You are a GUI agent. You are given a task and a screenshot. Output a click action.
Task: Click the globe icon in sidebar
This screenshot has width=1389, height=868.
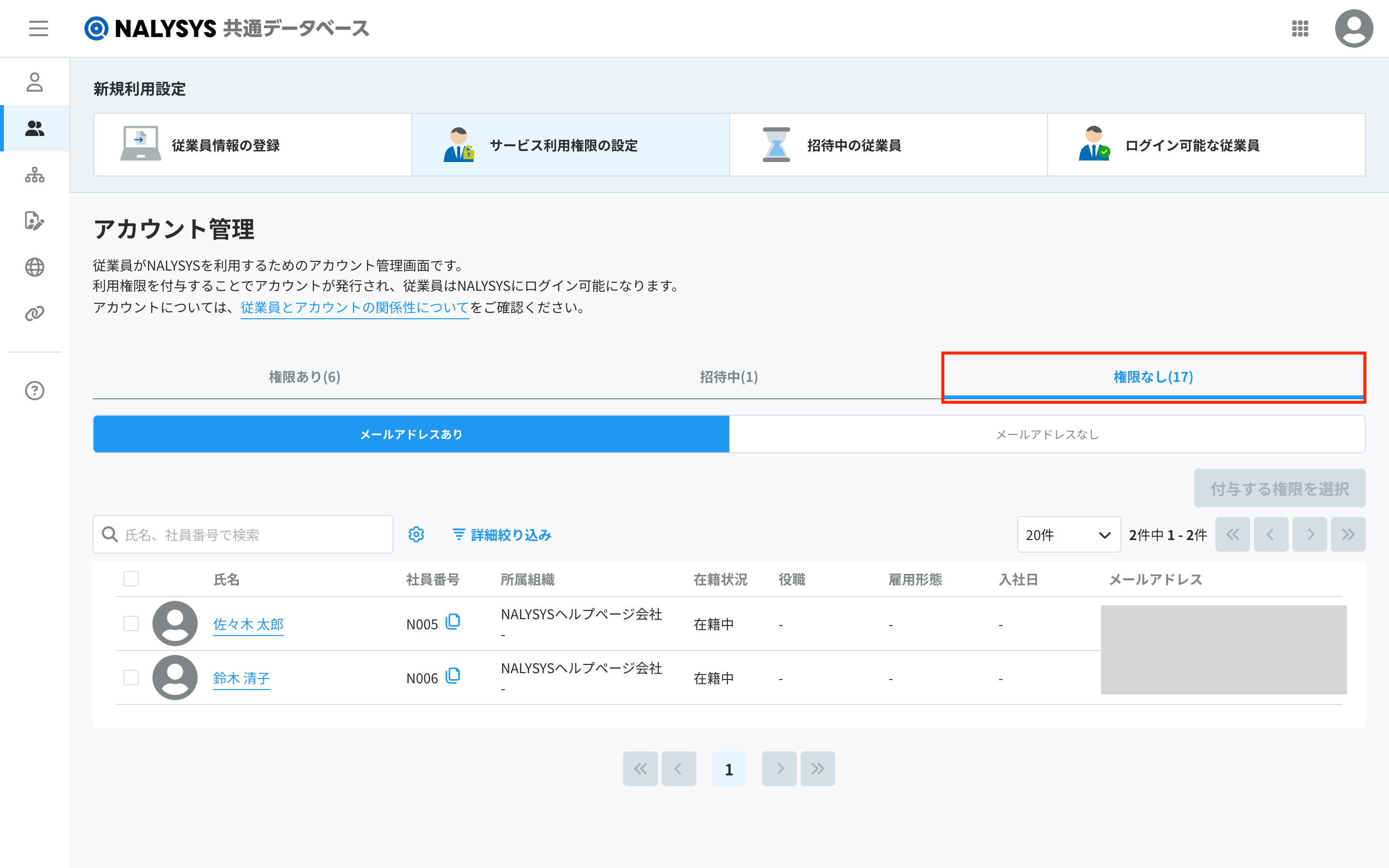pos(34,267)
